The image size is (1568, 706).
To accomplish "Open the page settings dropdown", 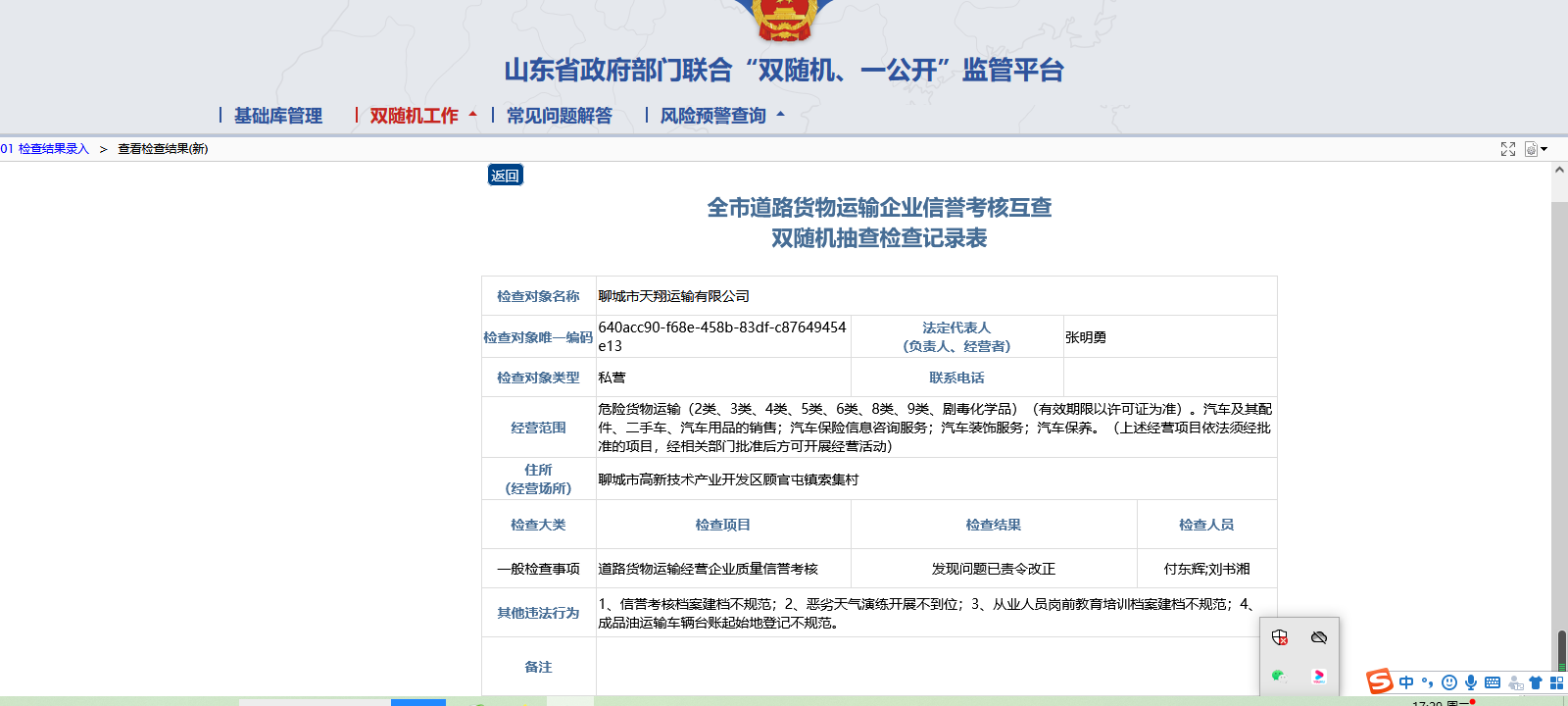I will (1536, 149).
